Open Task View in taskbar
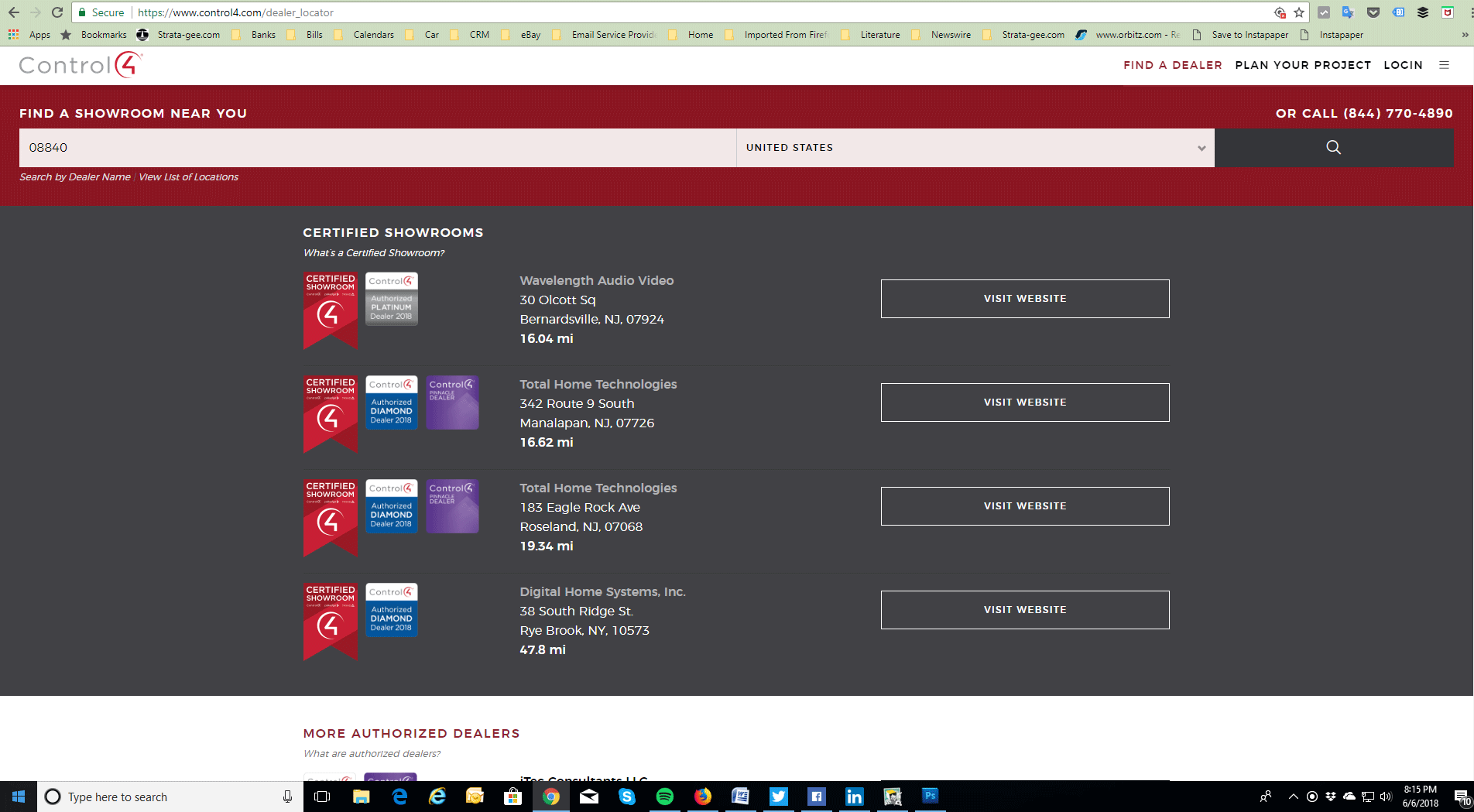This screenshot has width=1474, height=812. click(x=322, y=797)
